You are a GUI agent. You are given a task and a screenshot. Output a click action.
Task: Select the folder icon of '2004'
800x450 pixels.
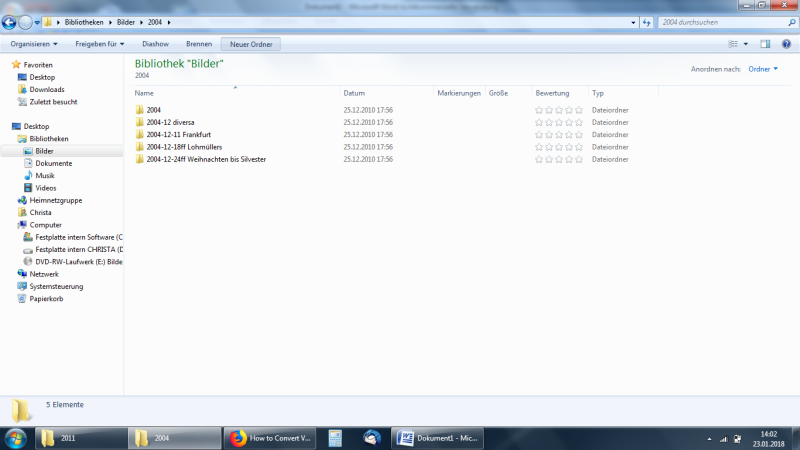click(139, 110)
